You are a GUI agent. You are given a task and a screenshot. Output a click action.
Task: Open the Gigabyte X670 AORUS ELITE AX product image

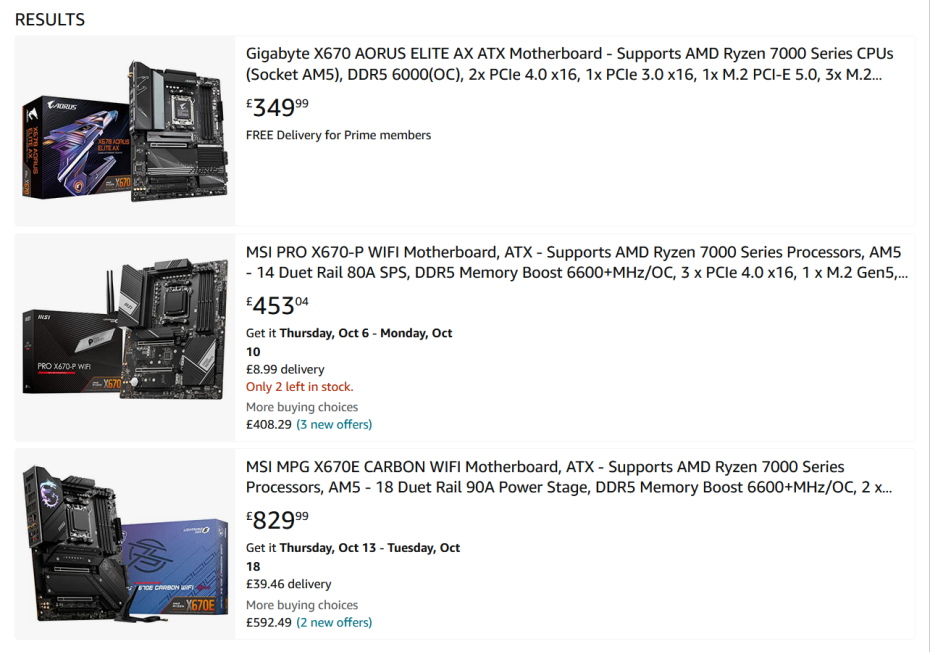point(125,131)
